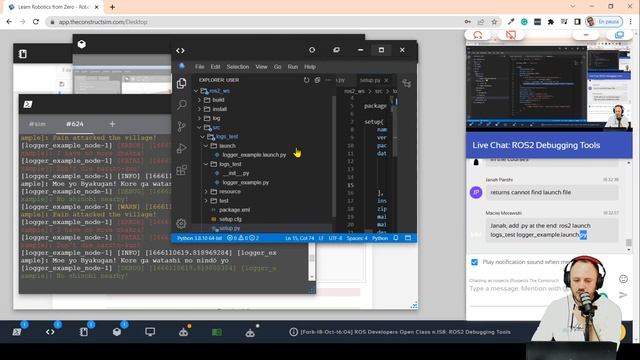Open the Help menu in the IDE
This screenshot has height=360, width=640.
point(310,67)
